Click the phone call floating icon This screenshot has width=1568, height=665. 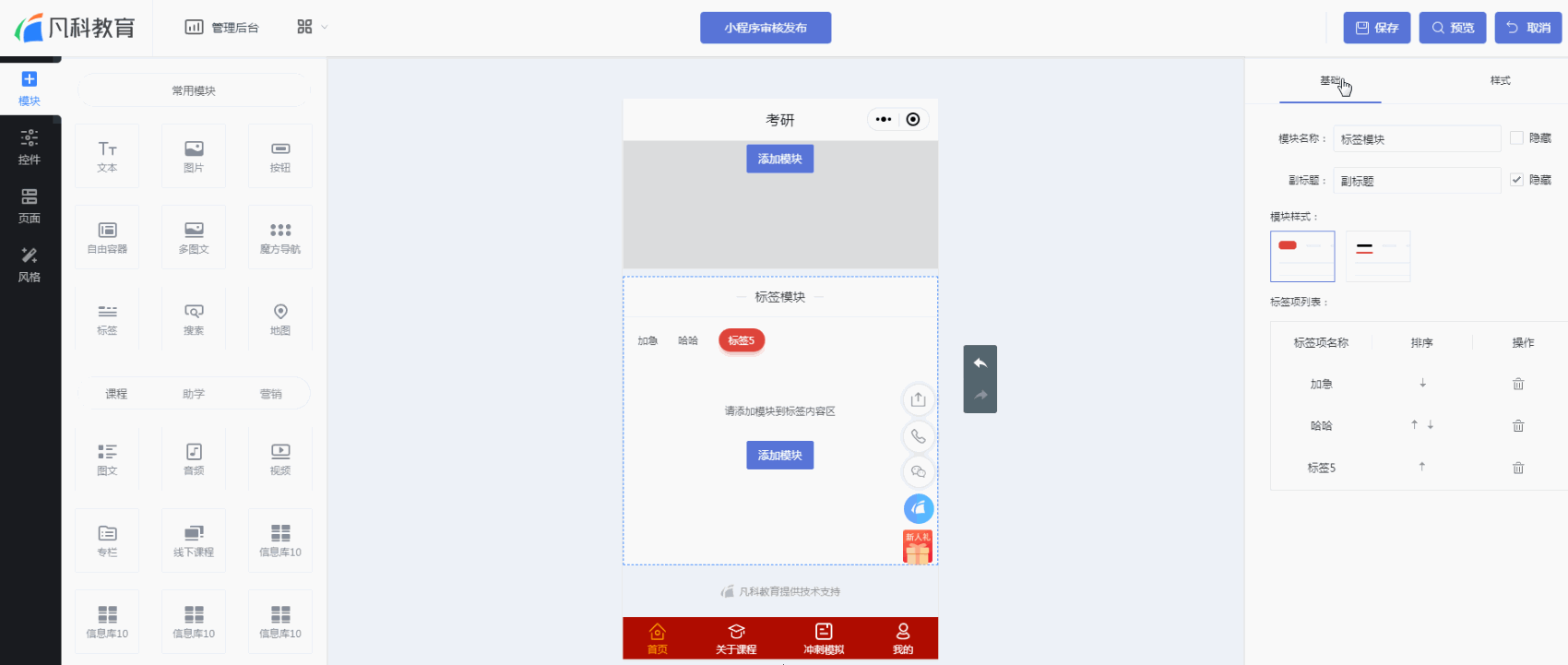918,436
